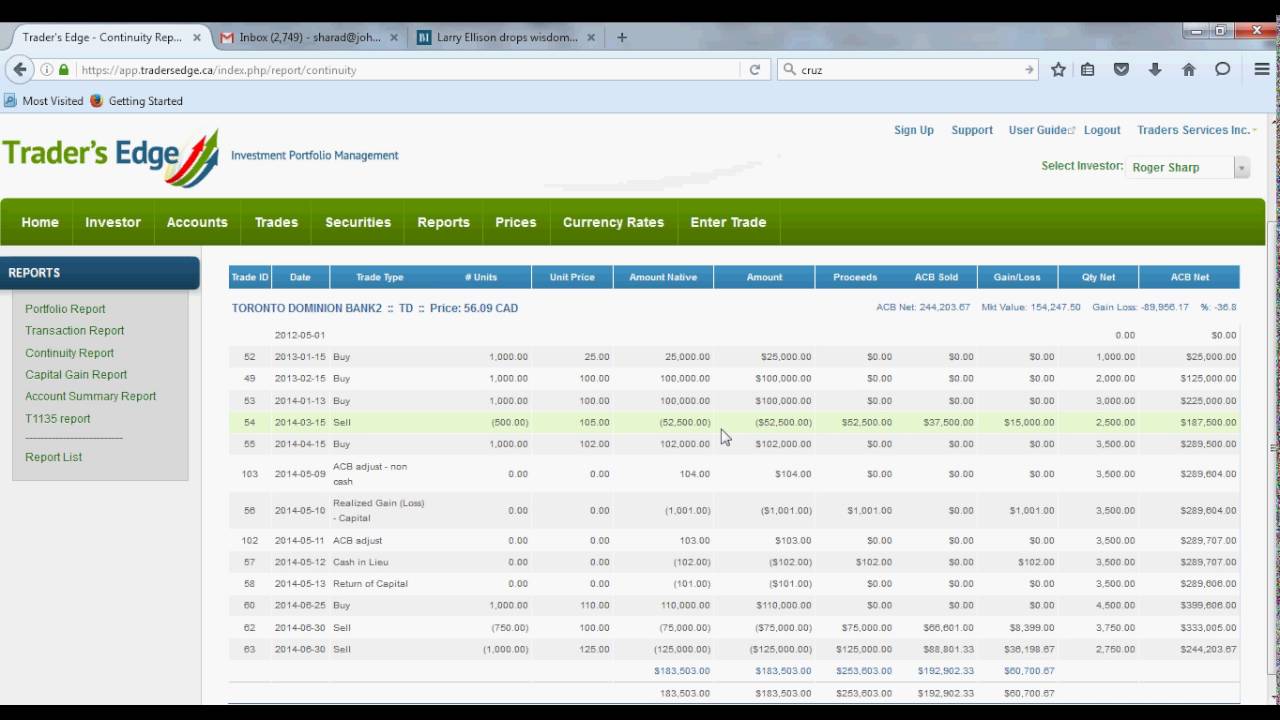Screen dimensions: 1280x720
Task: Click the Sign Up link
Action: click(x=914, y=130)
